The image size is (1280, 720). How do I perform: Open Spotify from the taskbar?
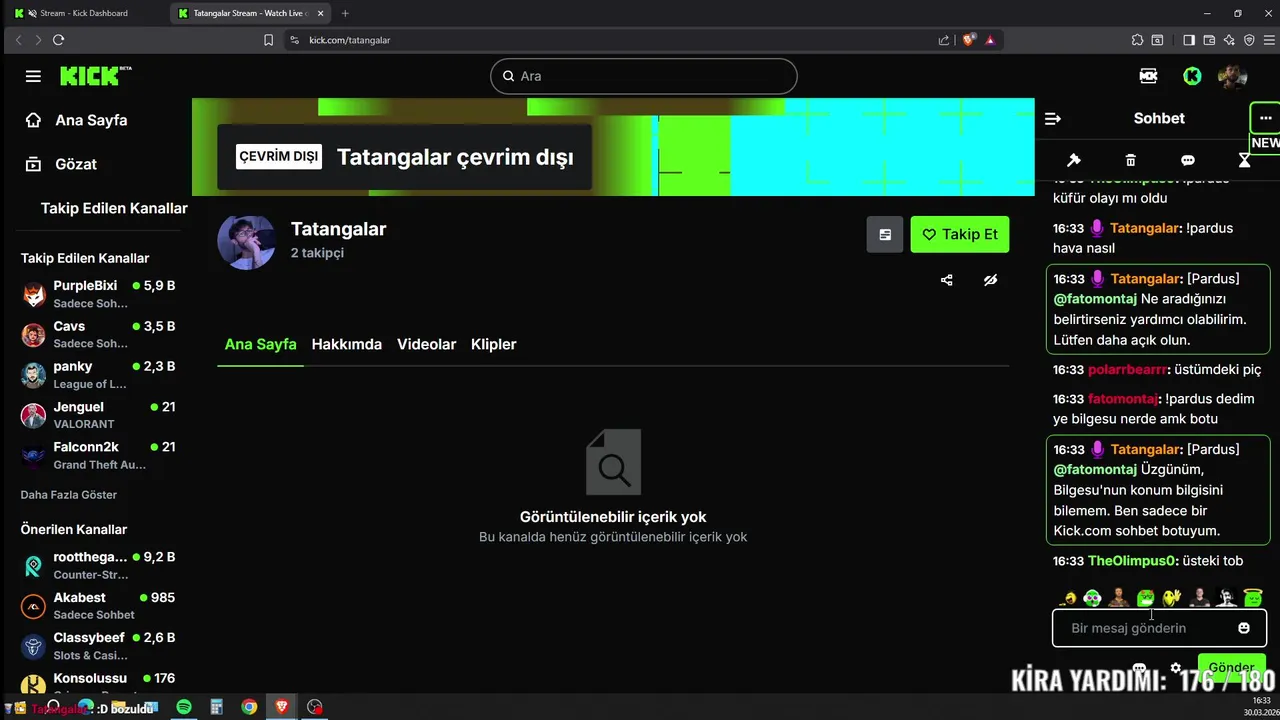point(184,707)
